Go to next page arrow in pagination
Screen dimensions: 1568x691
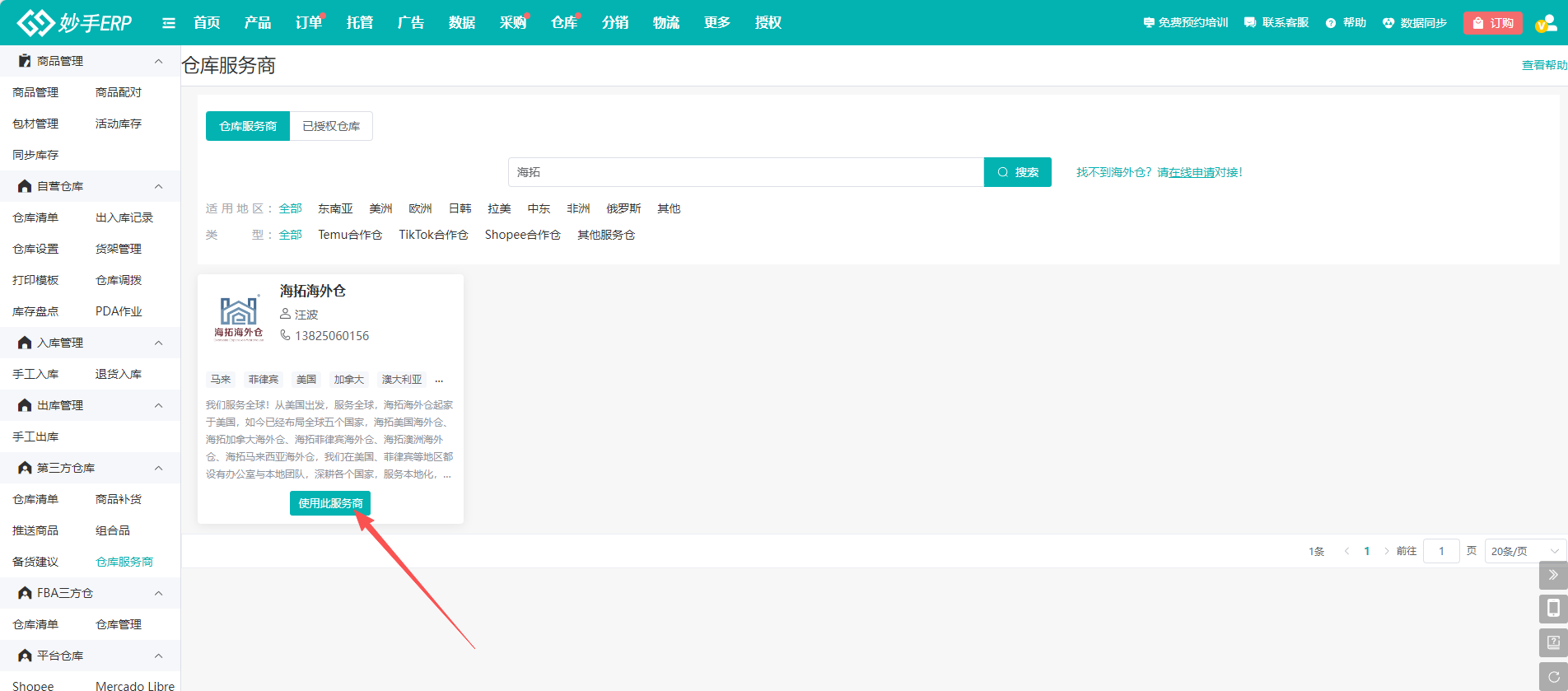pos(1387,551)
